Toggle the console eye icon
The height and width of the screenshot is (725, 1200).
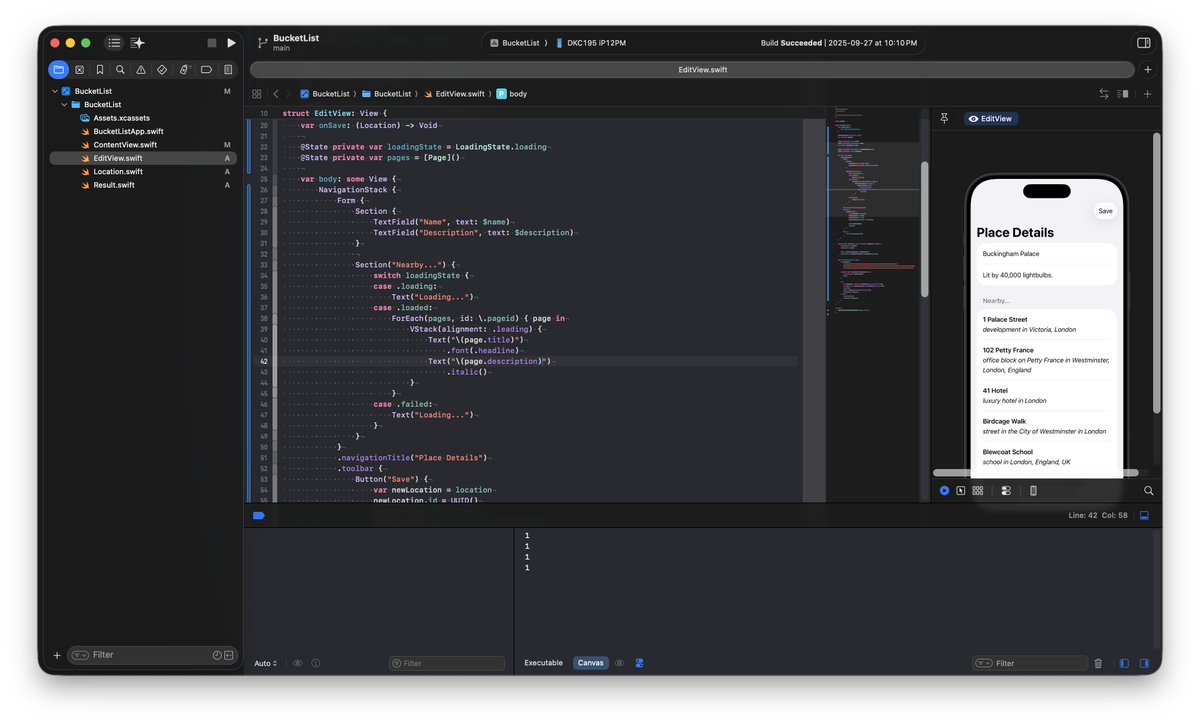tap(619, 663)
